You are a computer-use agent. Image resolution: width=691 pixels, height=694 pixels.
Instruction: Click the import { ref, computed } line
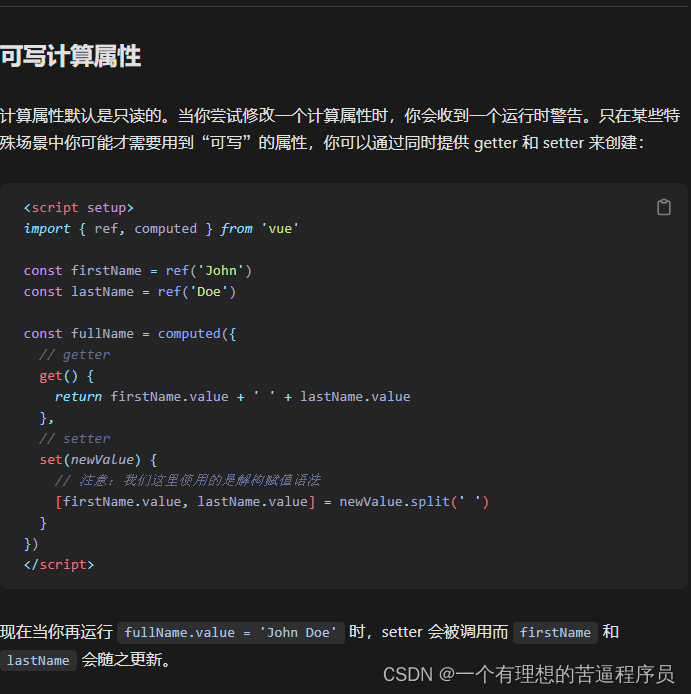(161, 229)
